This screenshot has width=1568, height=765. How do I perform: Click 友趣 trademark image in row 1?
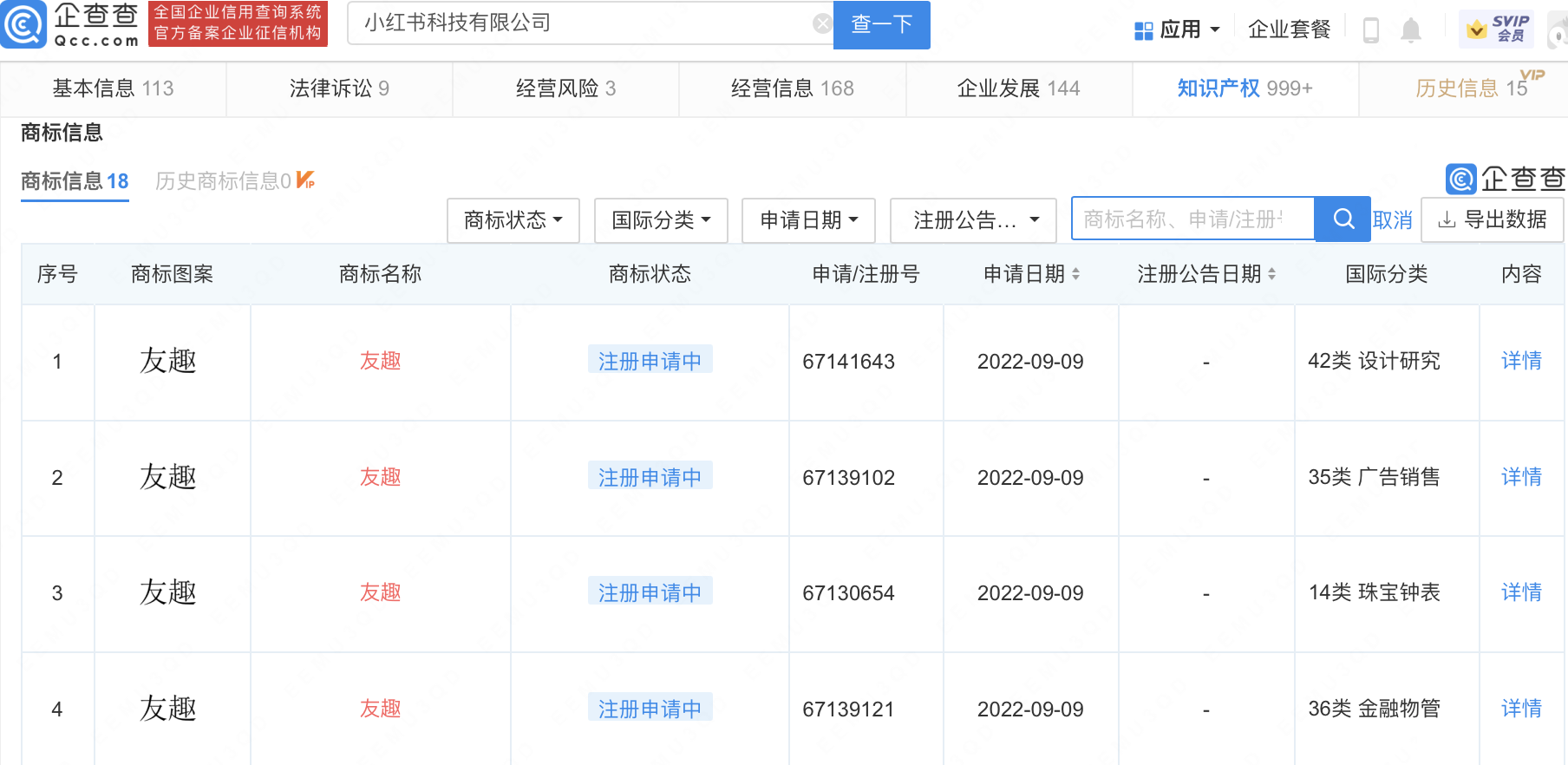coord(168,361)
